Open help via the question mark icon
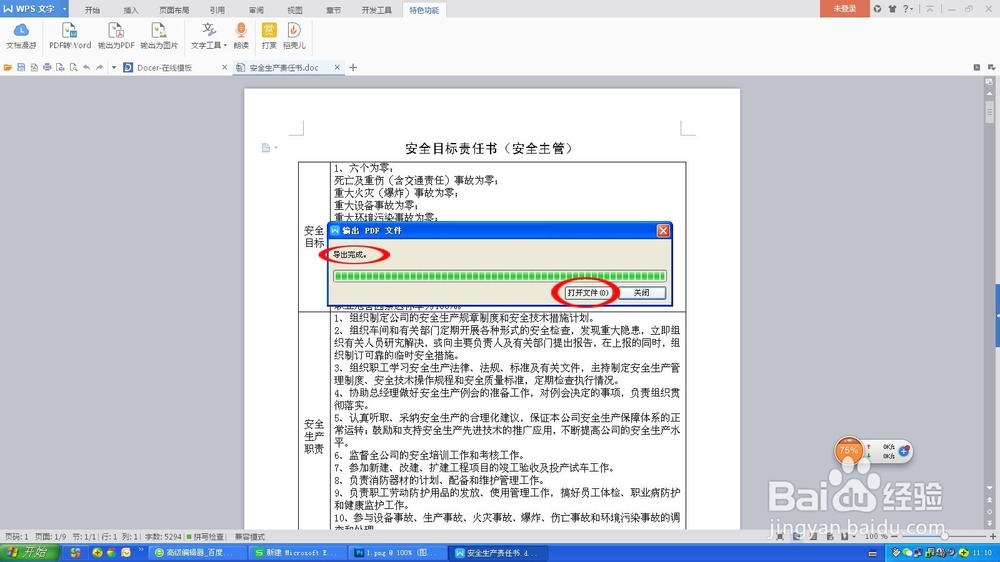 coord(907,9)
